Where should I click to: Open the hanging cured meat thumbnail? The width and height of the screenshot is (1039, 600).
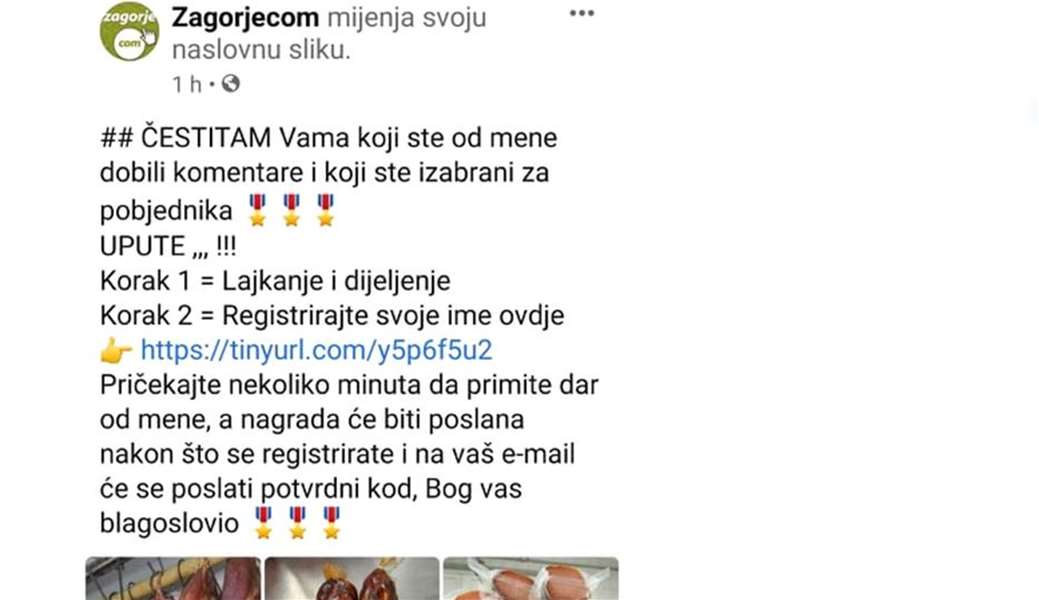[173, 579]
